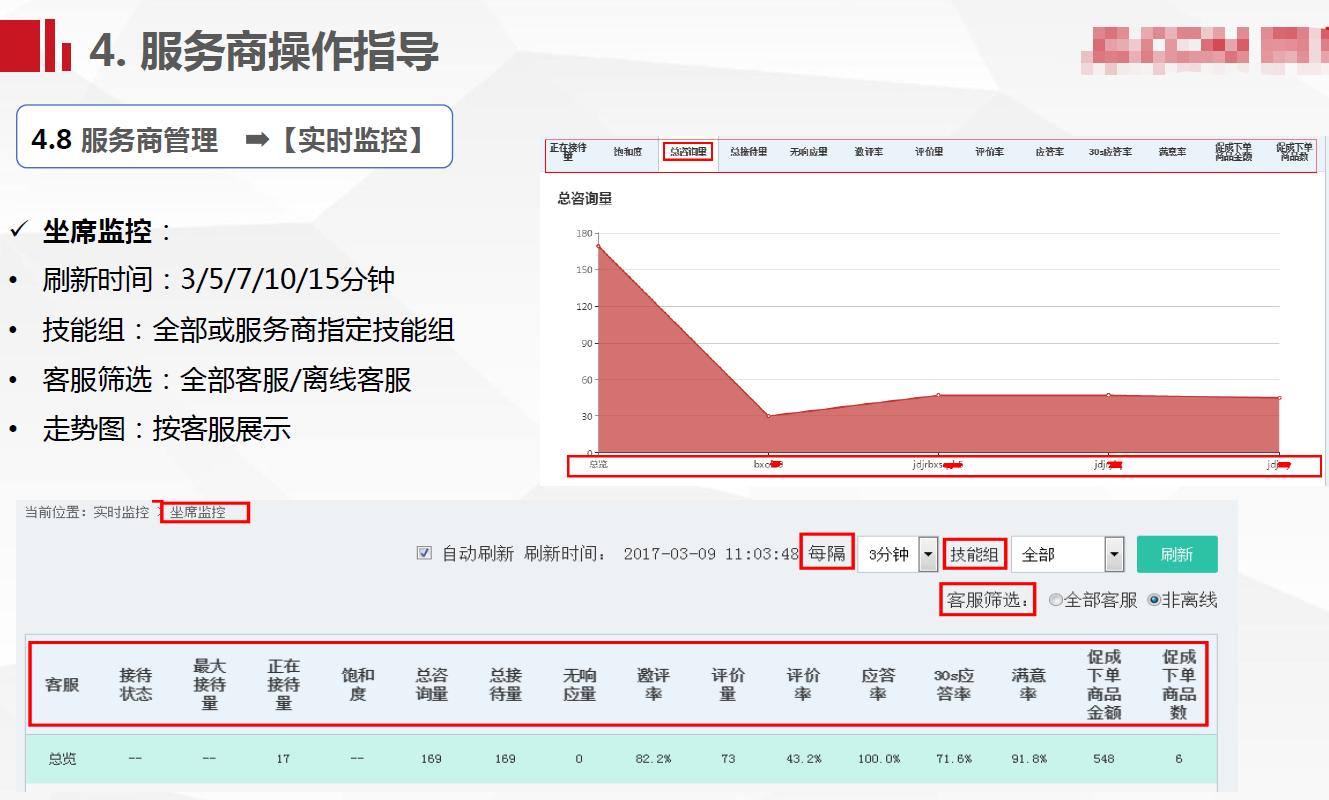Screen dimensions: 1329x800
Task: View the 总接待量 tab
Action: 746,150
